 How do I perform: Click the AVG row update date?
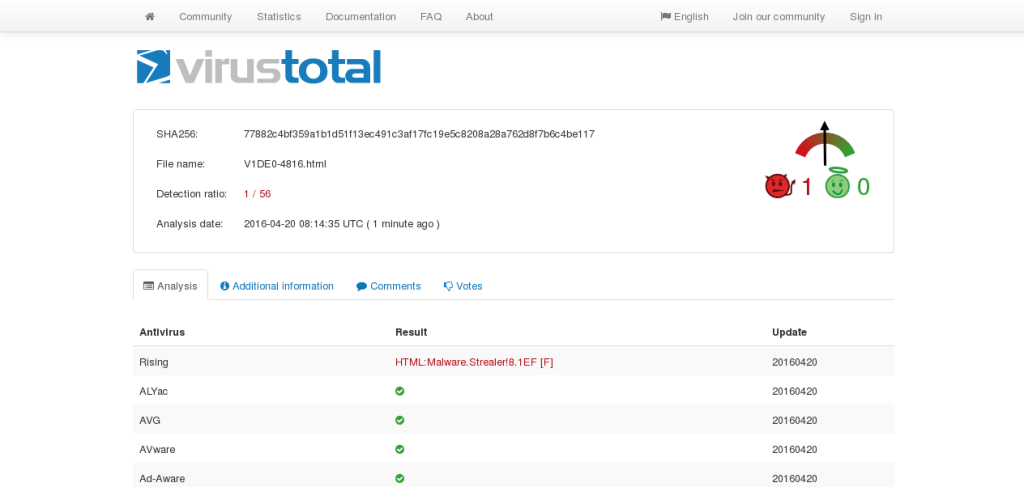point(795,420)
